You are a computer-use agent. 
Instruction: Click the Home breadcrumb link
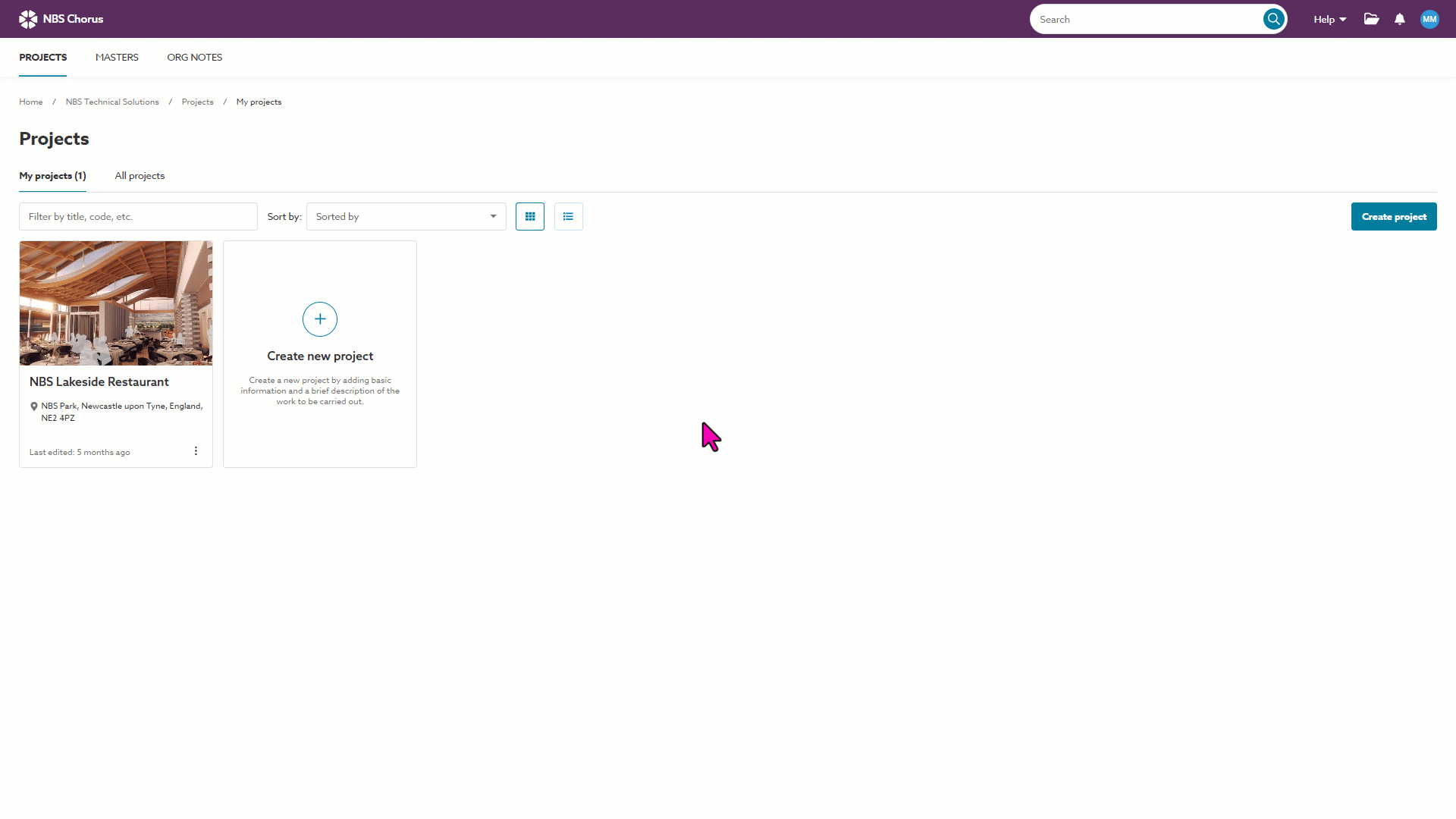pos(31,102)
